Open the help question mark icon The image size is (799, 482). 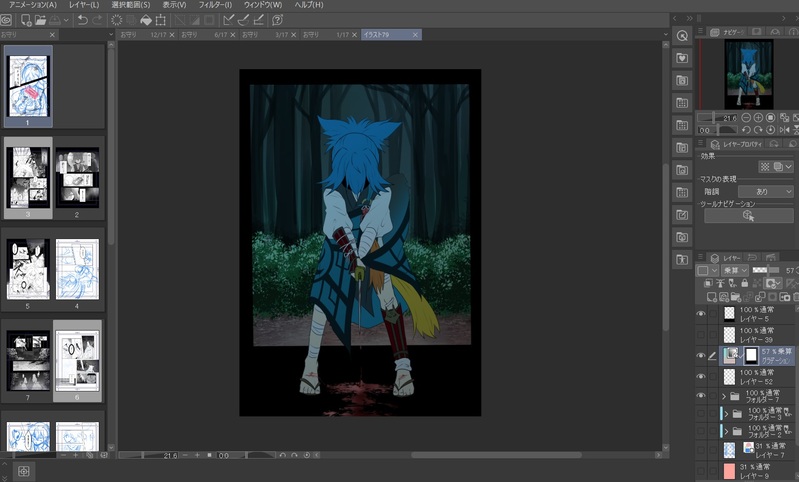coord(277,20)
